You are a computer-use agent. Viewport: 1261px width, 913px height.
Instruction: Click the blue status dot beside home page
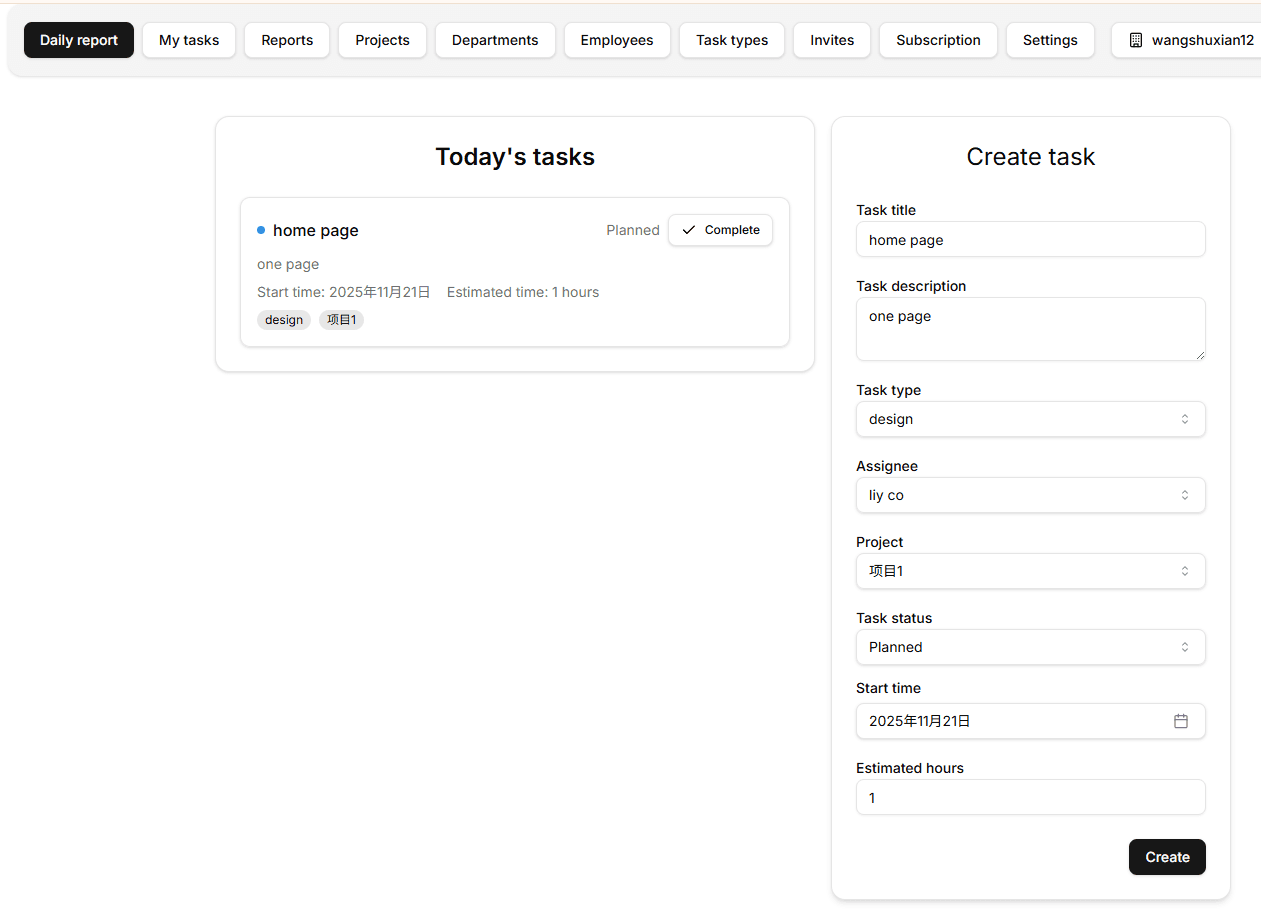coord(261,230)
